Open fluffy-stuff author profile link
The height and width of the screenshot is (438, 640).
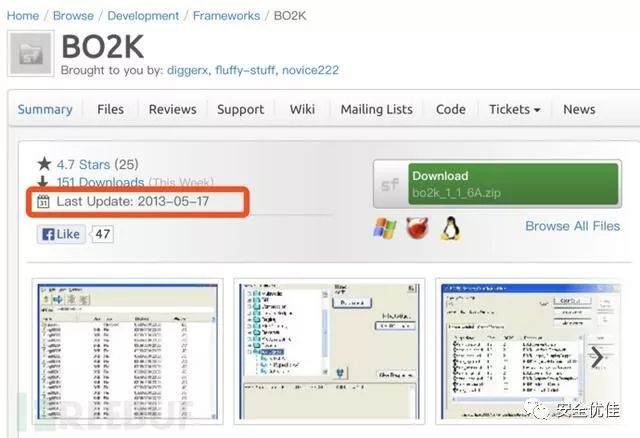pyautogui.click(x=245, y=70)
